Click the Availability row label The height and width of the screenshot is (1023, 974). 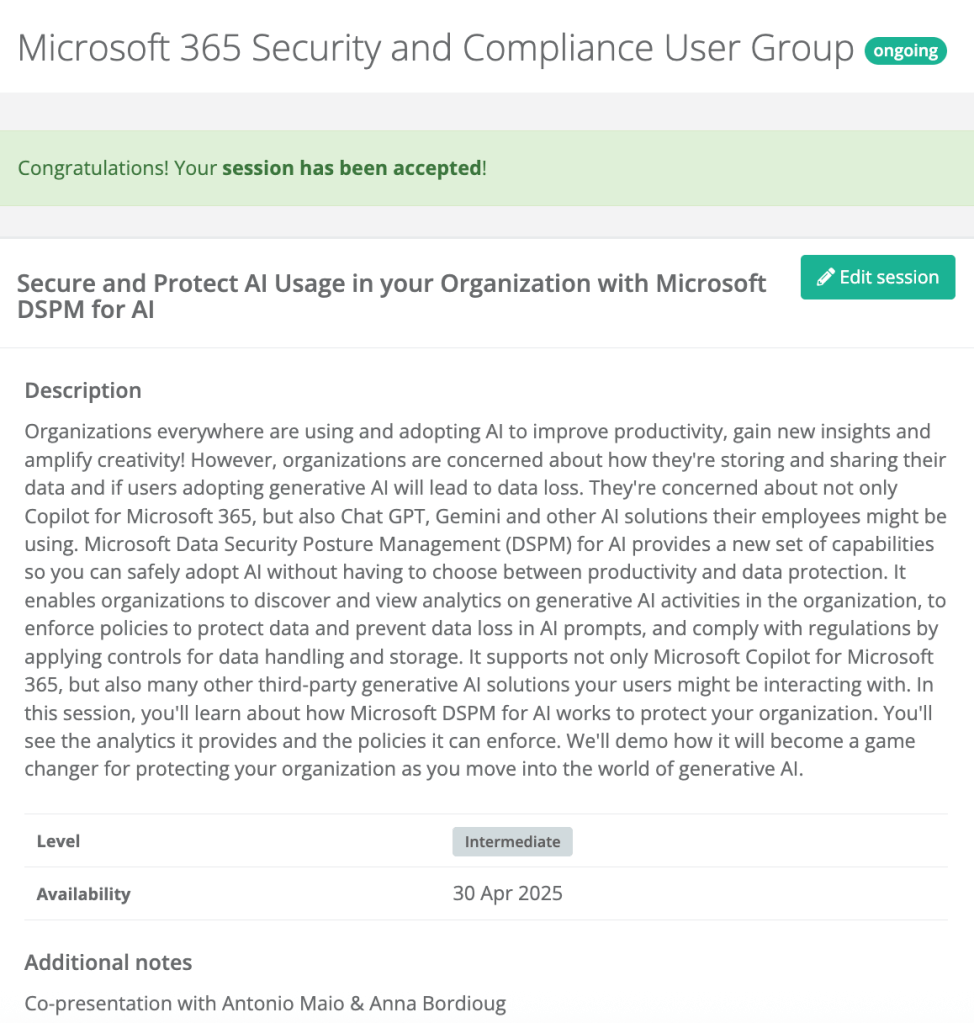coord(83,894)
